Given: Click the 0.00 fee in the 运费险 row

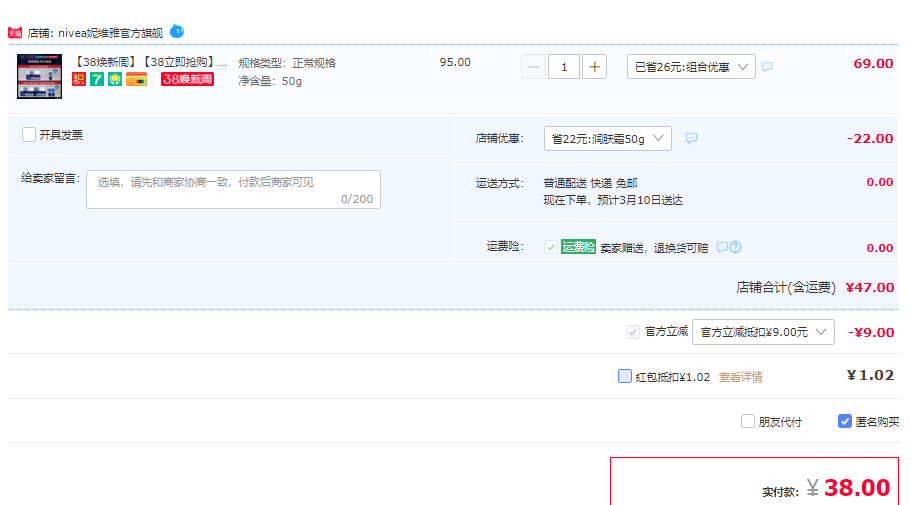Looking at the screenshot, I should coord(880,248).
